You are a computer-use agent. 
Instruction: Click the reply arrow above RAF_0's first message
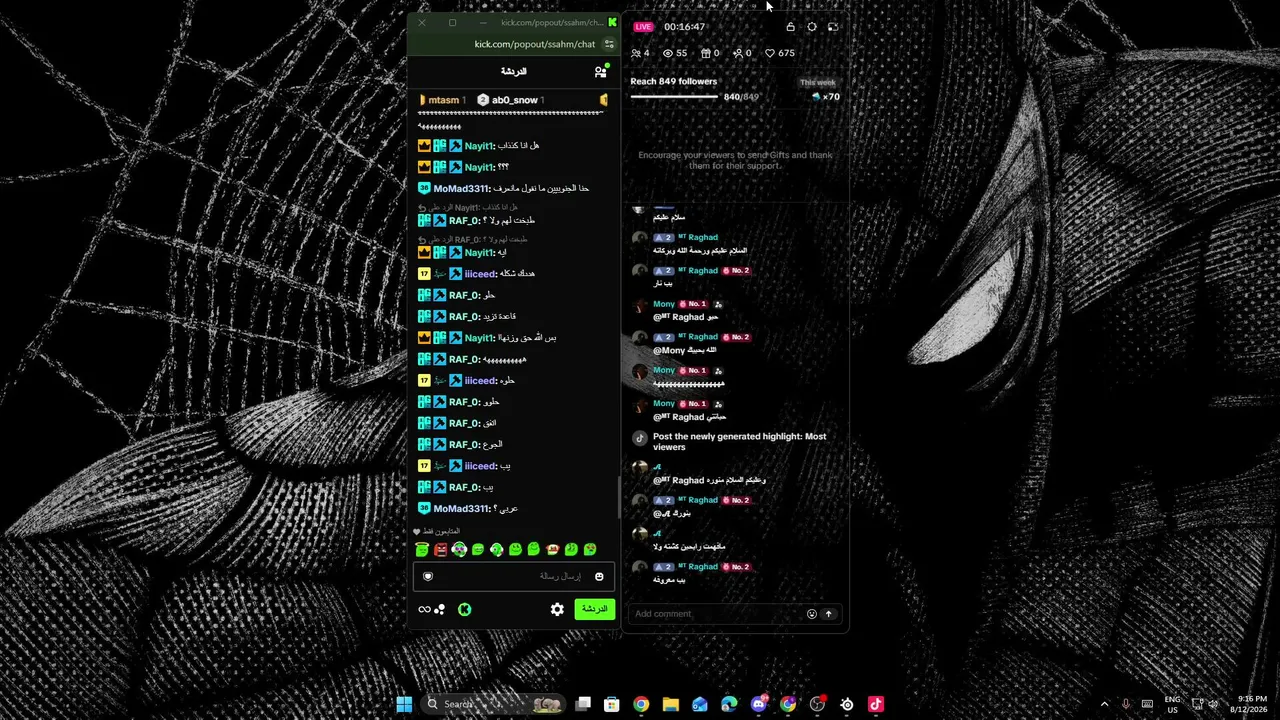423,208
